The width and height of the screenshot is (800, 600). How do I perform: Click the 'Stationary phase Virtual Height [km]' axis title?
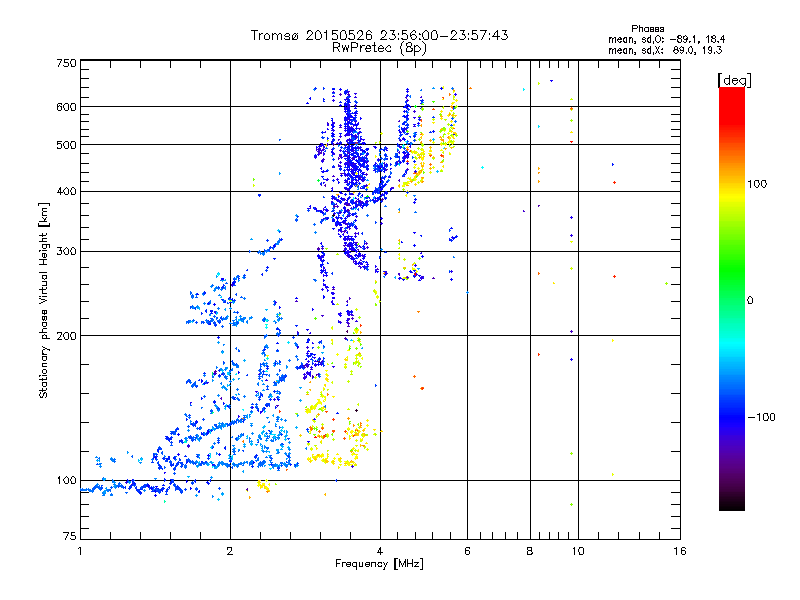pyautogui.click(x=43, y=301)
